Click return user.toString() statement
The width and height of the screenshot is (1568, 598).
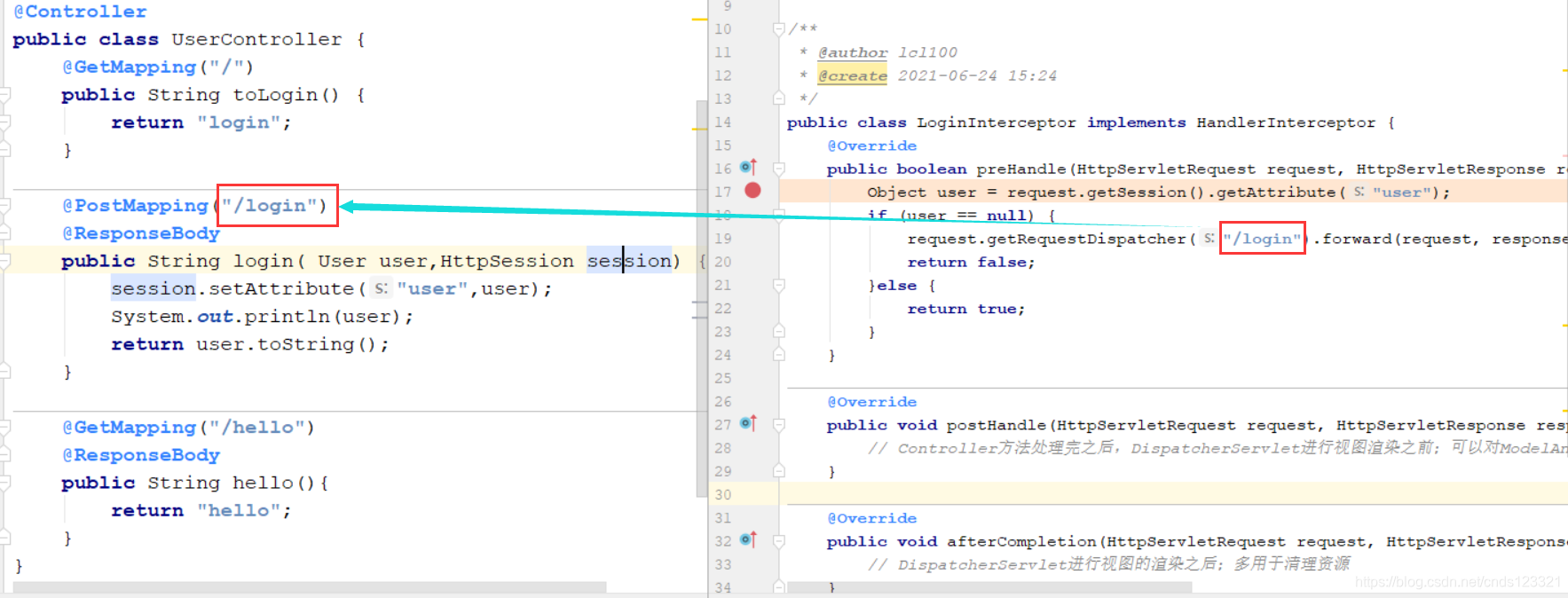(249, 344)
